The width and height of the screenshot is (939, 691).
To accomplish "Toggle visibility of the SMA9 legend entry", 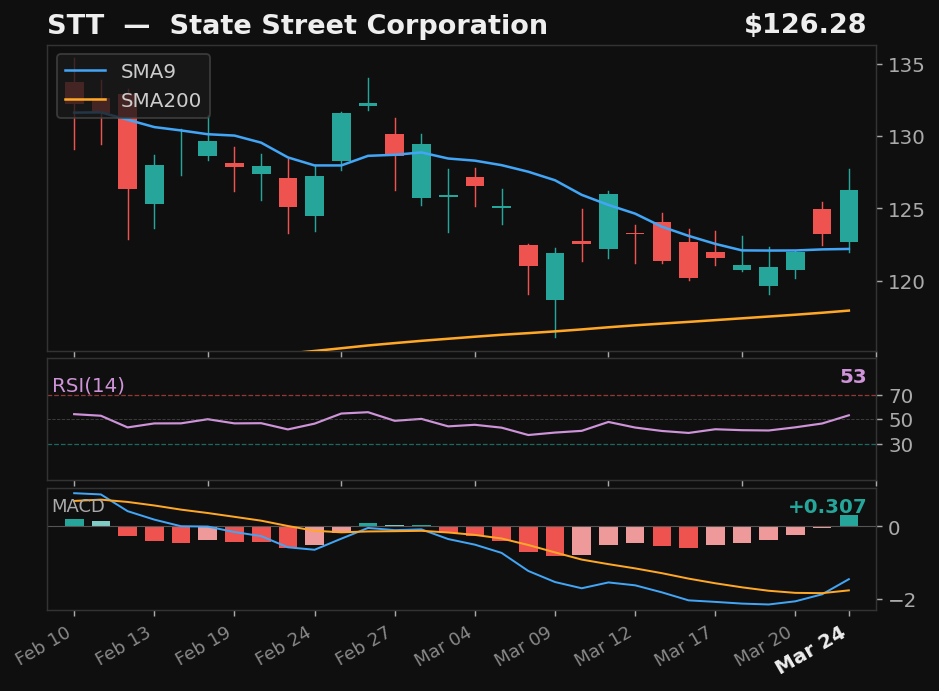I will point(140,71).
